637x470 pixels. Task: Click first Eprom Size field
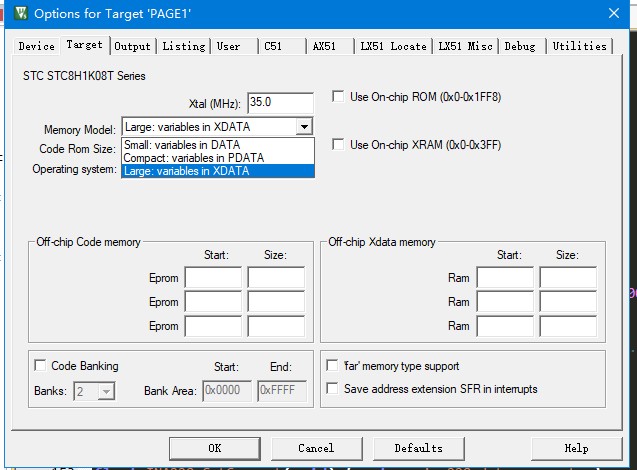tap(276, 278)
